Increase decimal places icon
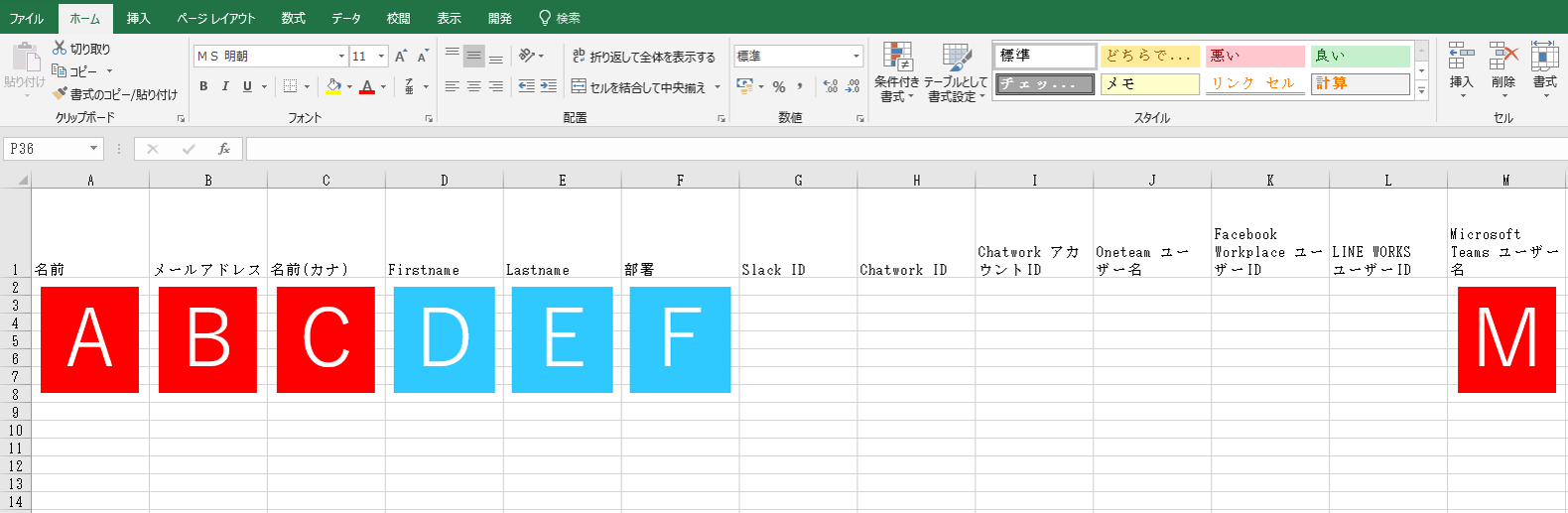 click(x=831, y=86)
